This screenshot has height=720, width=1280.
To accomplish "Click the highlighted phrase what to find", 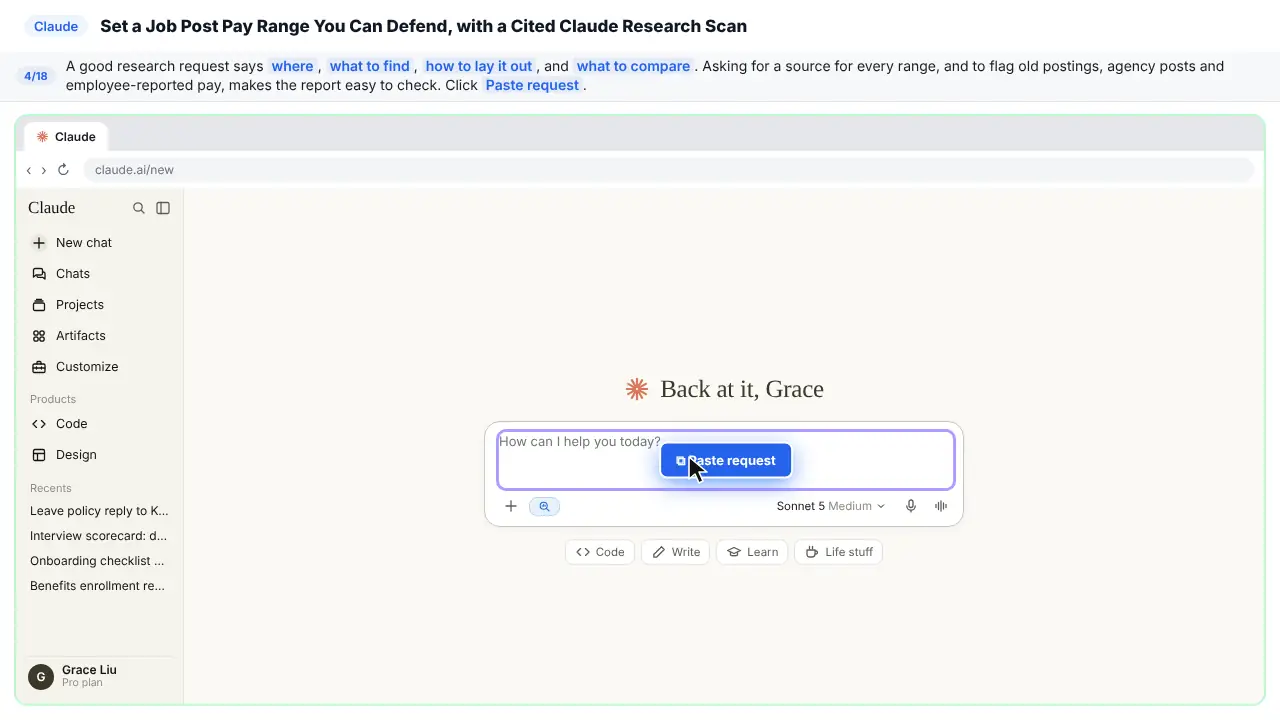I will pos(370,66).
